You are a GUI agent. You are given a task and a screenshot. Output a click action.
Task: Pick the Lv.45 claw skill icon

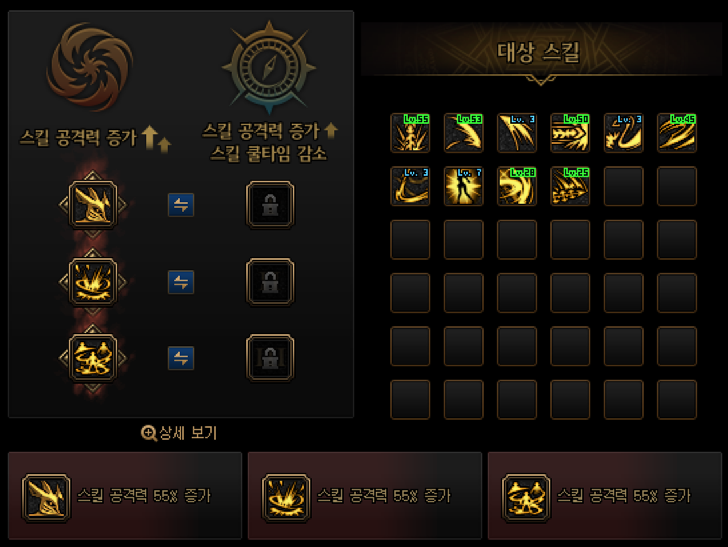click(x=677, y=133)
